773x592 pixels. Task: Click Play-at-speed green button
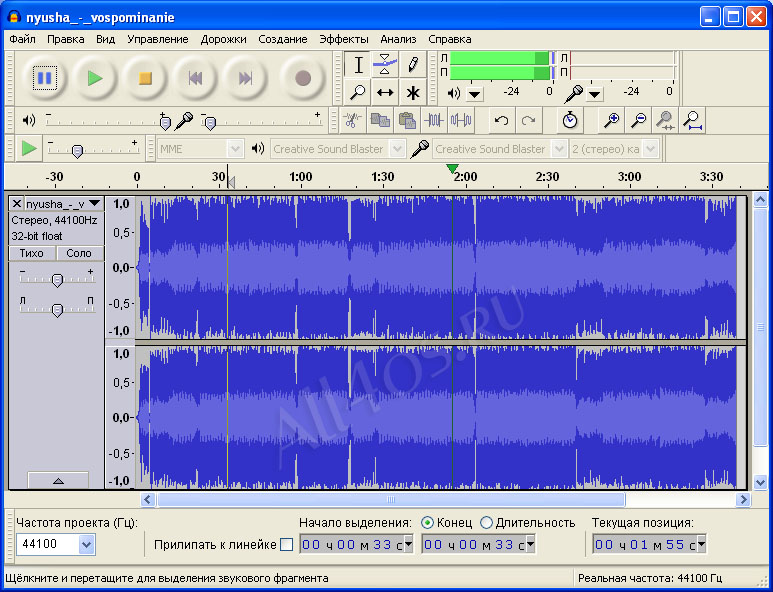[29, 148]
